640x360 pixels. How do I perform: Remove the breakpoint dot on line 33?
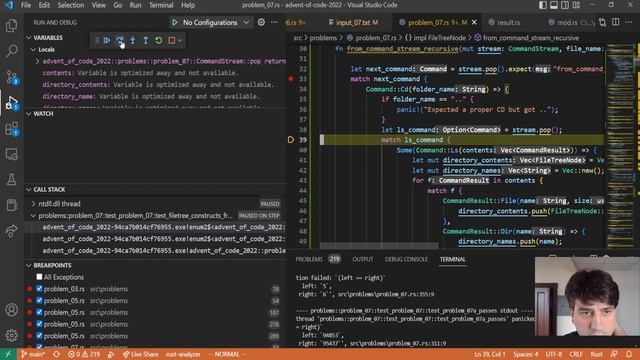291,79
